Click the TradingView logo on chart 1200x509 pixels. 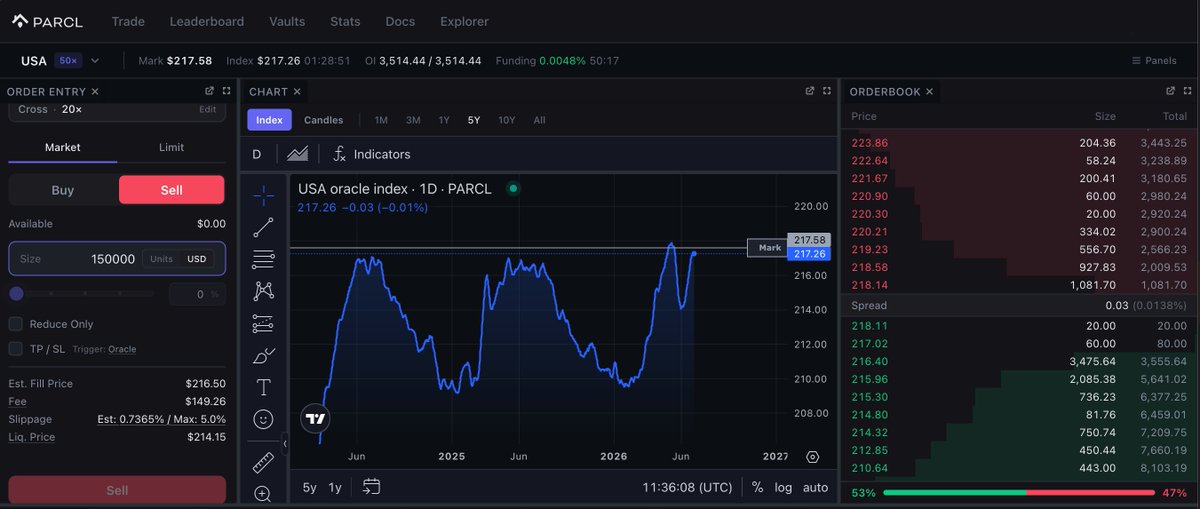tap(315, 419)
